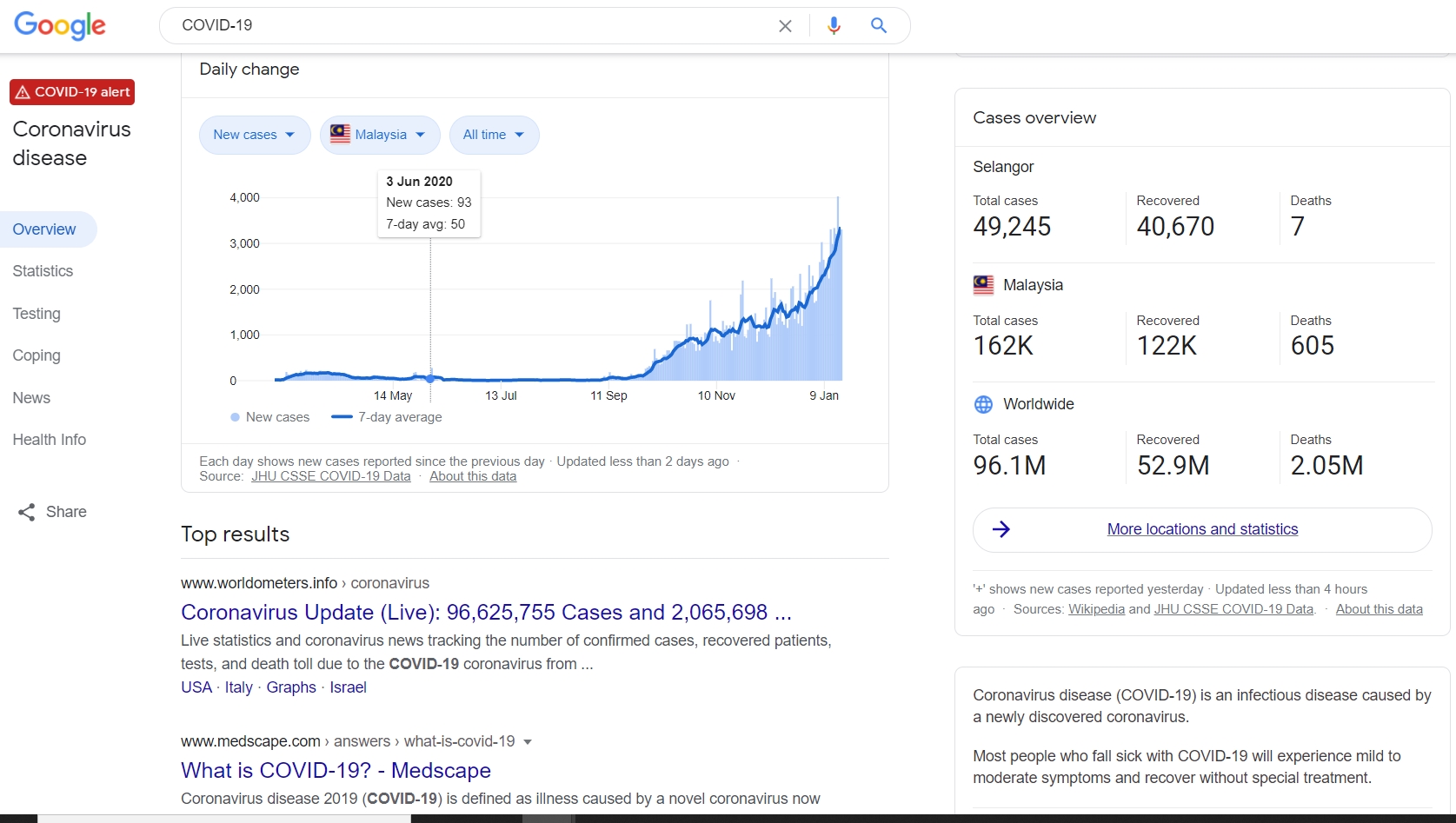This screenshot has height=823, width=1456.
Task: Open the Health Info section
Action: tap(50, 440)
